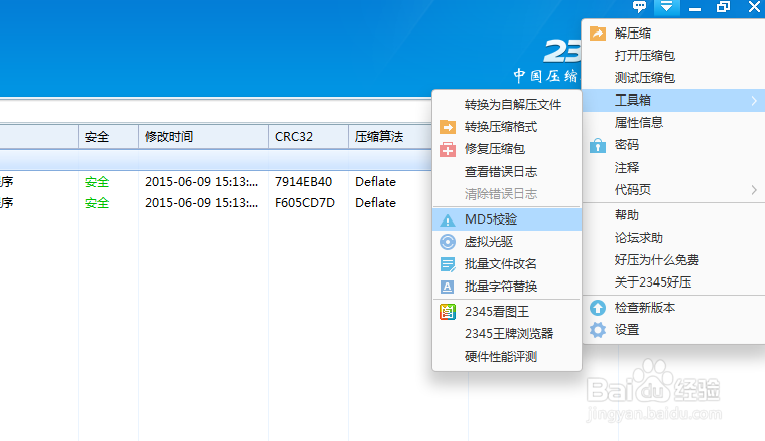
Task: Sort by the 修改时间 column header
Action: tap(203, 137)
